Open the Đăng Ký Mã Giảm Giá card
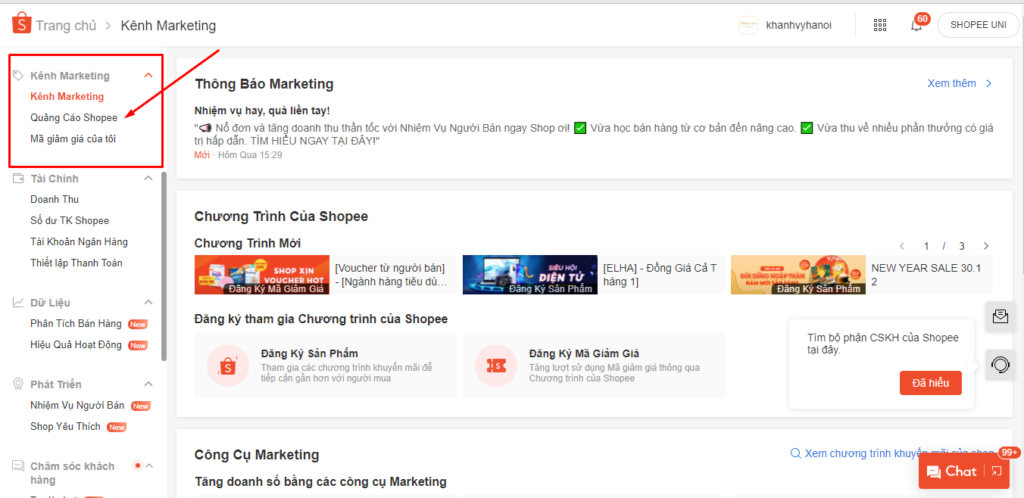This screenshot has height=498, width=1024. coord(594,366)
